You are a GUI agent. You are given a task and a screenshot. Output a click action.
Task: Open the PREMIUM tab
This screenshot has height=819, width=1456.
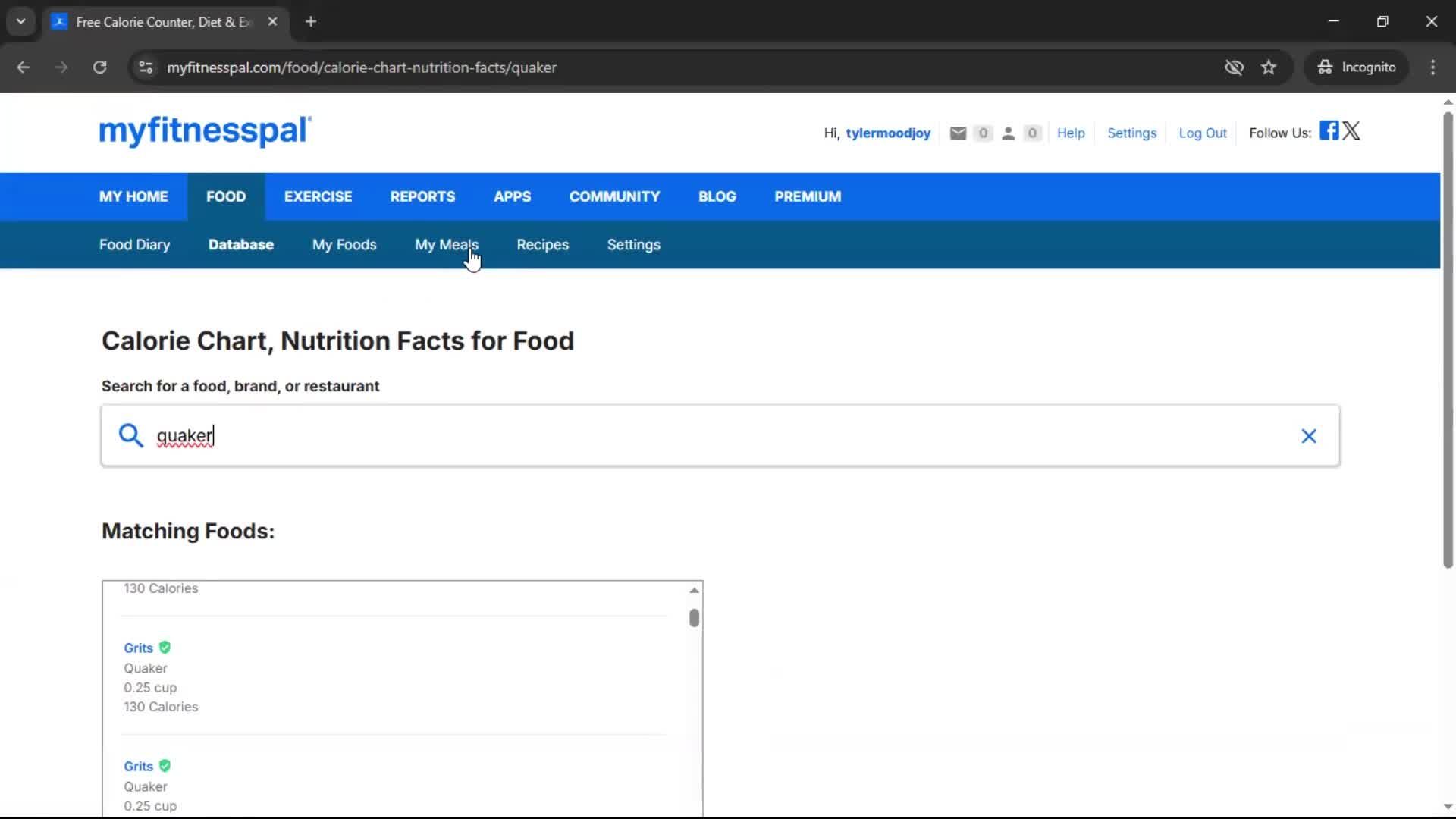pyautogui.click(x=808, y=196)
